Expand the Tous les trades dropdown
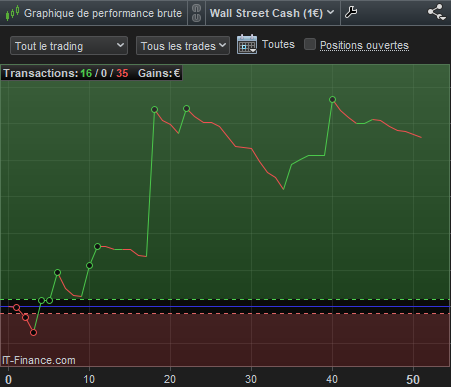This screenshot has width=451, height=387. click(183, 46)
